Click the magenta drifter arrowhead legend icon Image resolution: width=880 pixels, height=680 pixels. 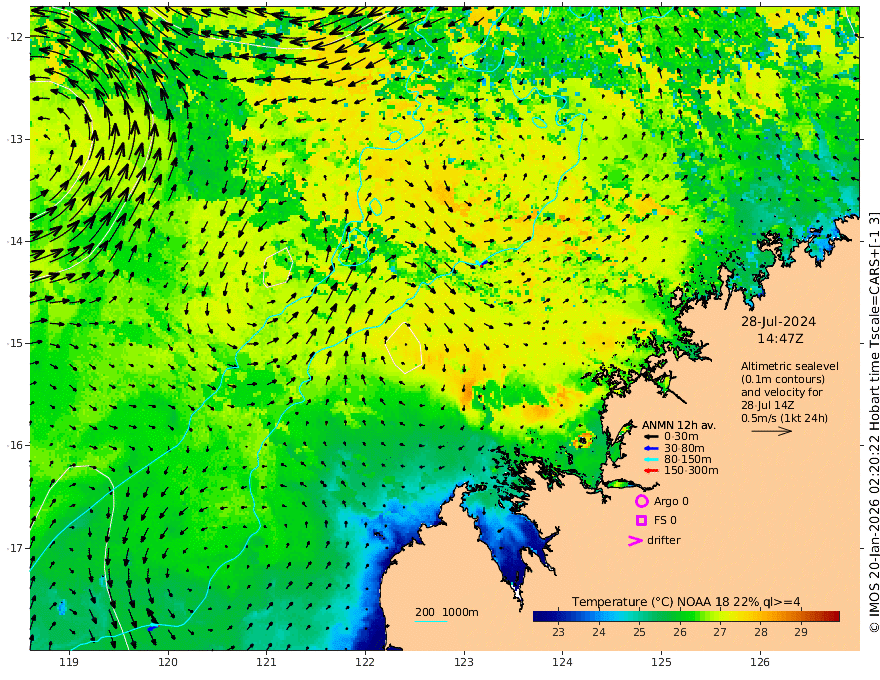click(635, 540)
